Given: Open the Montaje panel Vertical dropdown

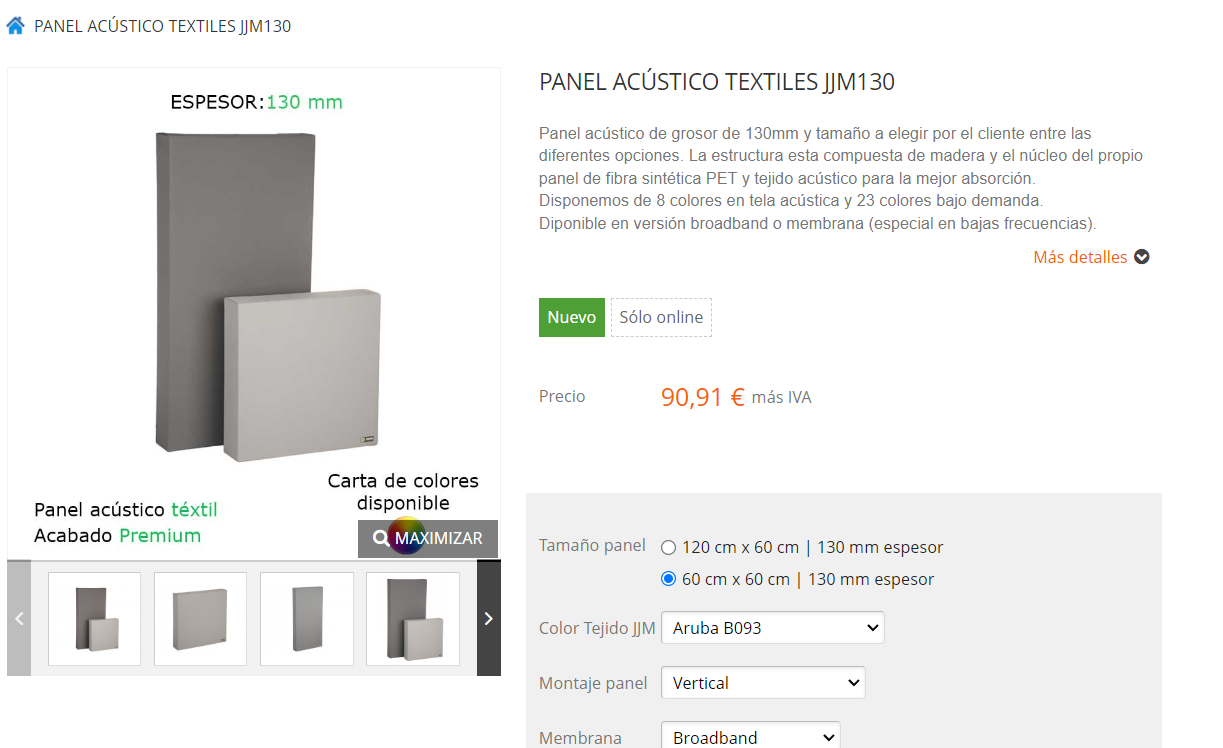Looking at the screenshot, I should click(x=763, y=683).
